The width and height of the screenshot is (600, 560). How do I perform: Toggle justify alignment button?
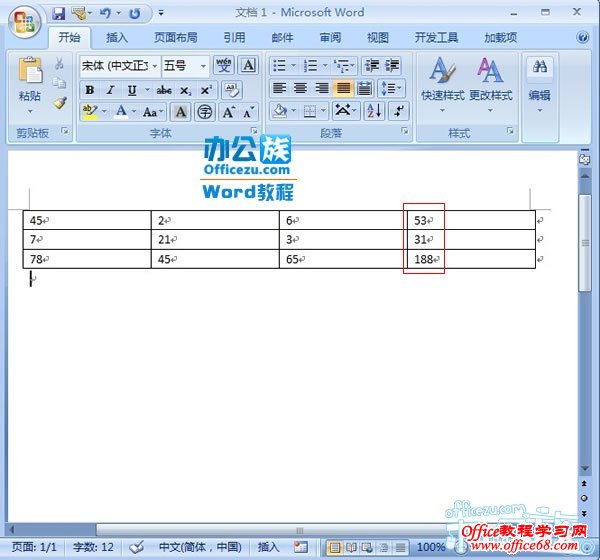[344, 89]
